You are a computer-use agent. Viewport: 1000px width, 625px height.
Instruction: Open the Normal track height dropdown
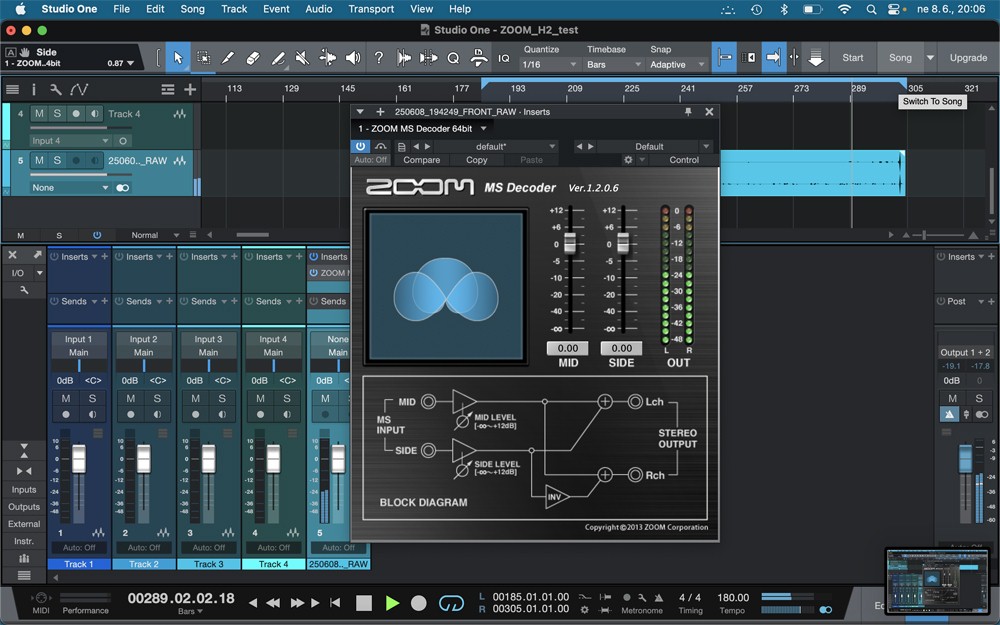pyautogui.click(x=153, y=235)
